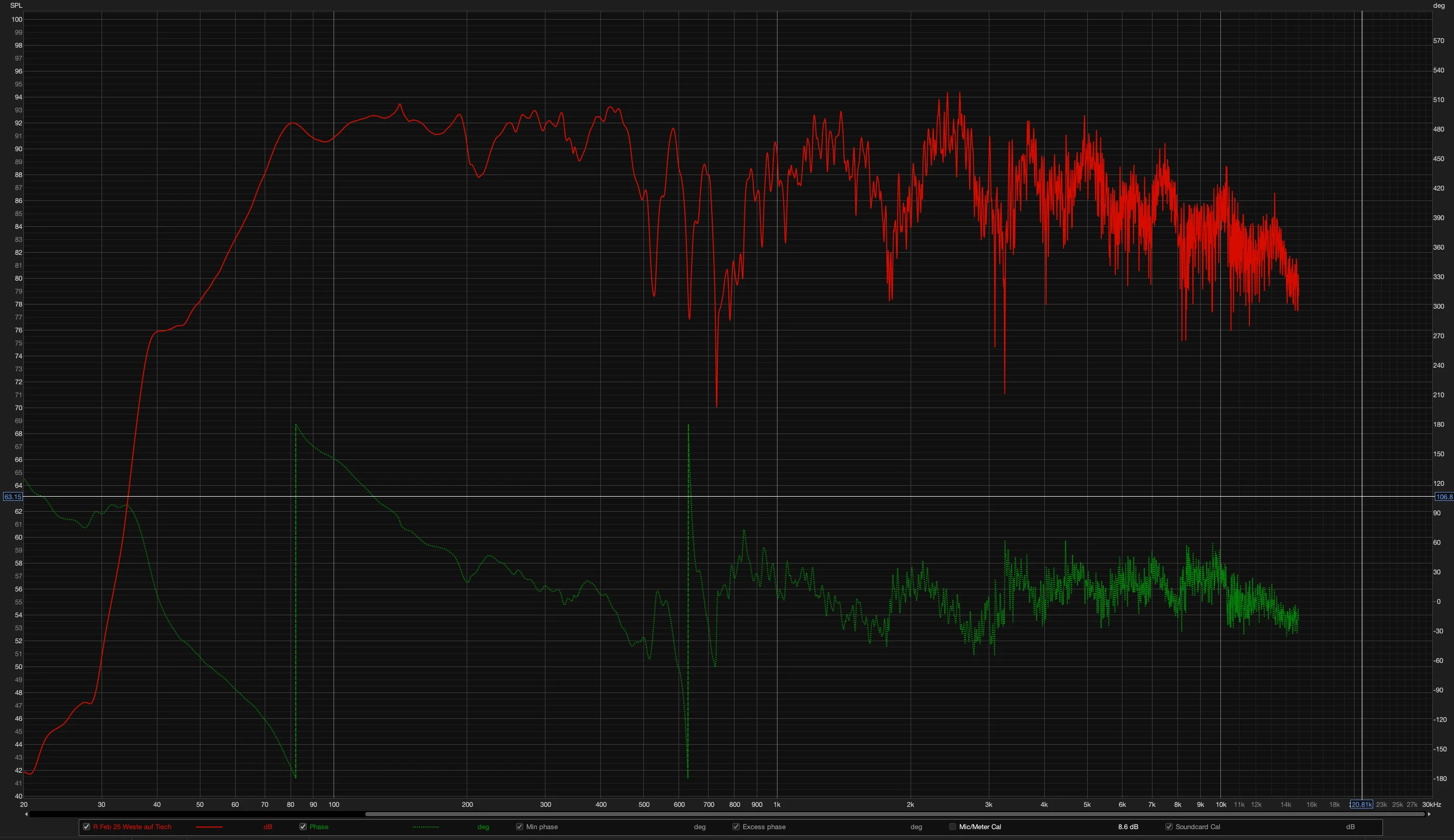Click the 1k label on the frequency axis
This screenshot has height=840, width=1454.
click(x=776, y=805)
